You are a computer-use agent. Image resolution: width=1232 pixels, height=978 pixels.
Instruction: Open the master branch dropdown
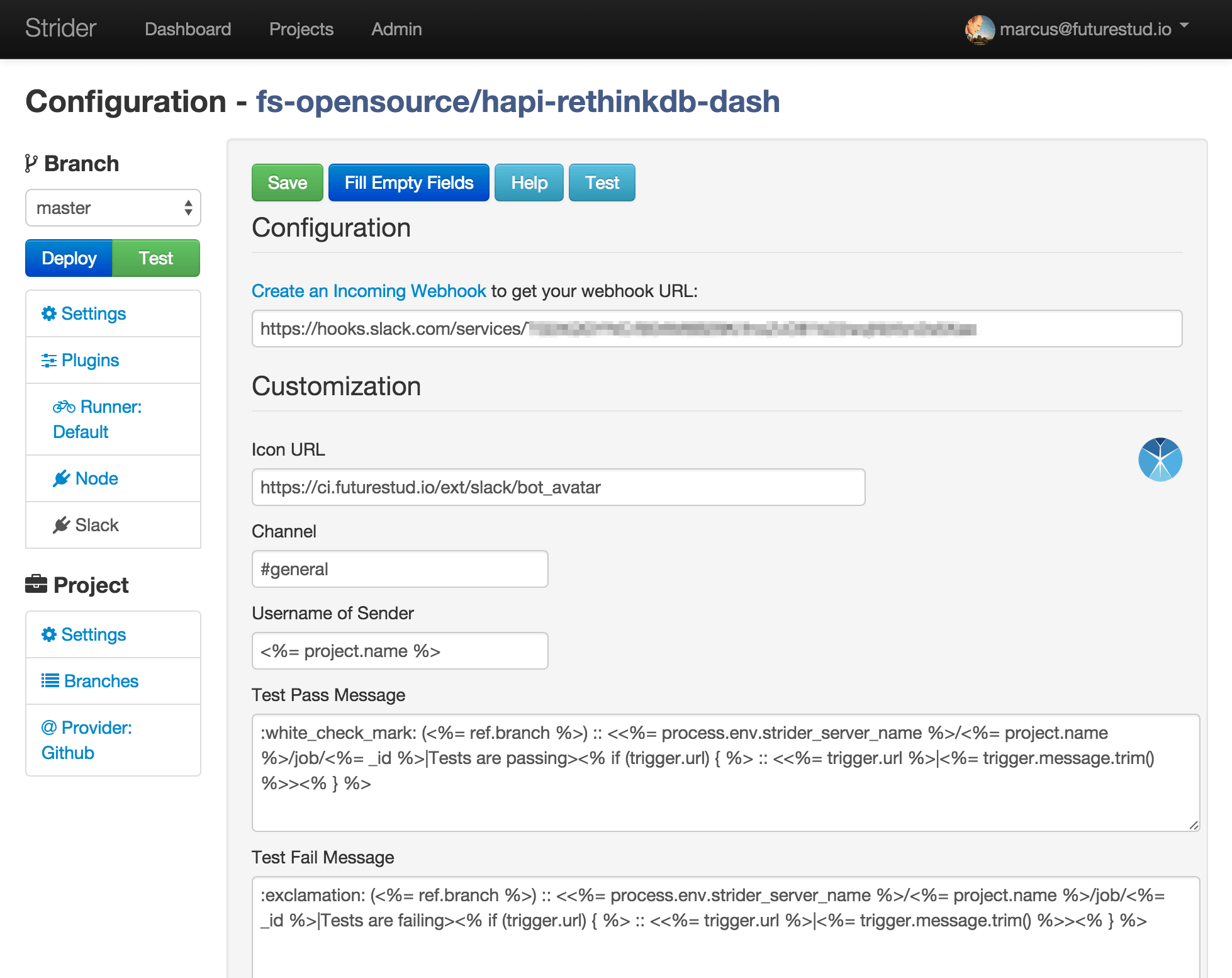113,208
